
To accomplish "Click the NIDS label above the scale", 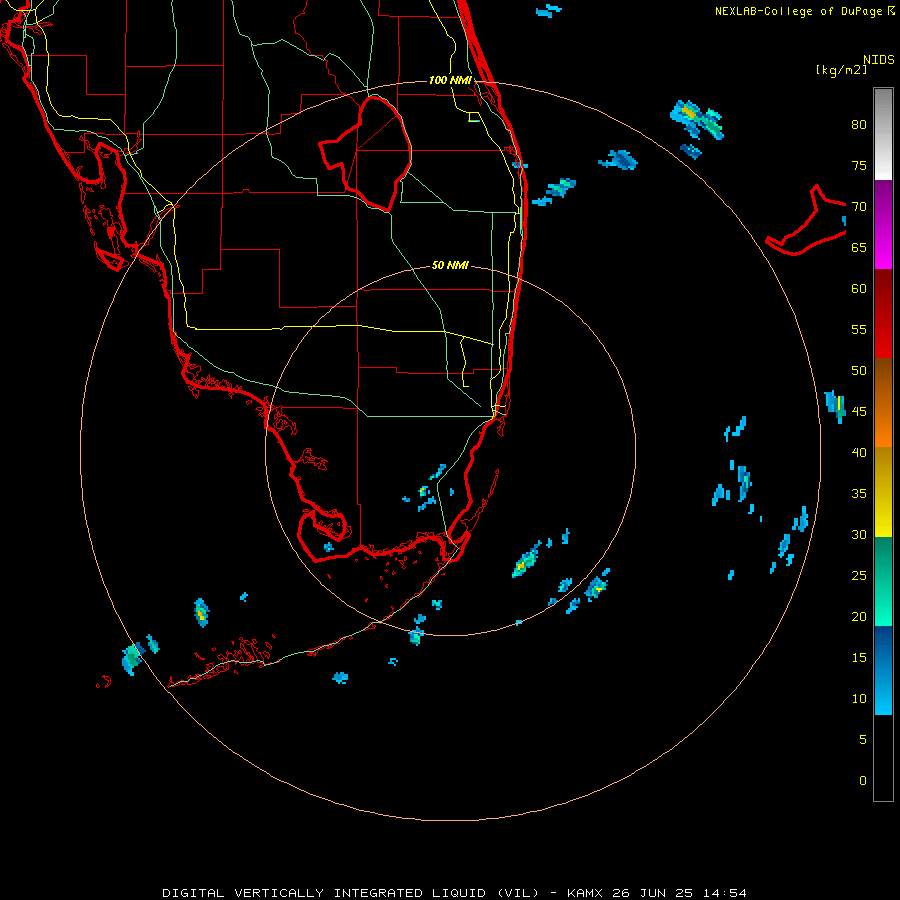I will [x=878, y=59].
